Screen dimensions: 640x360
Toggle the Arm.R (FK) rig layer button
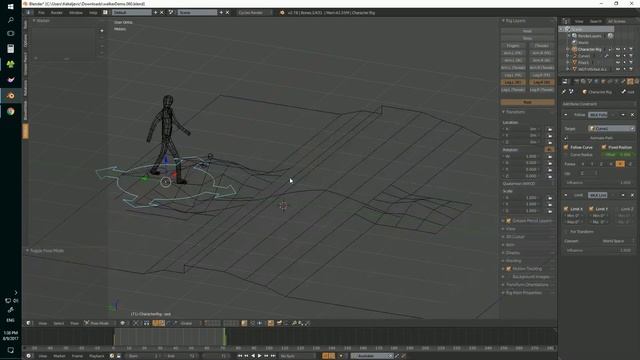[x=542, y=53]
